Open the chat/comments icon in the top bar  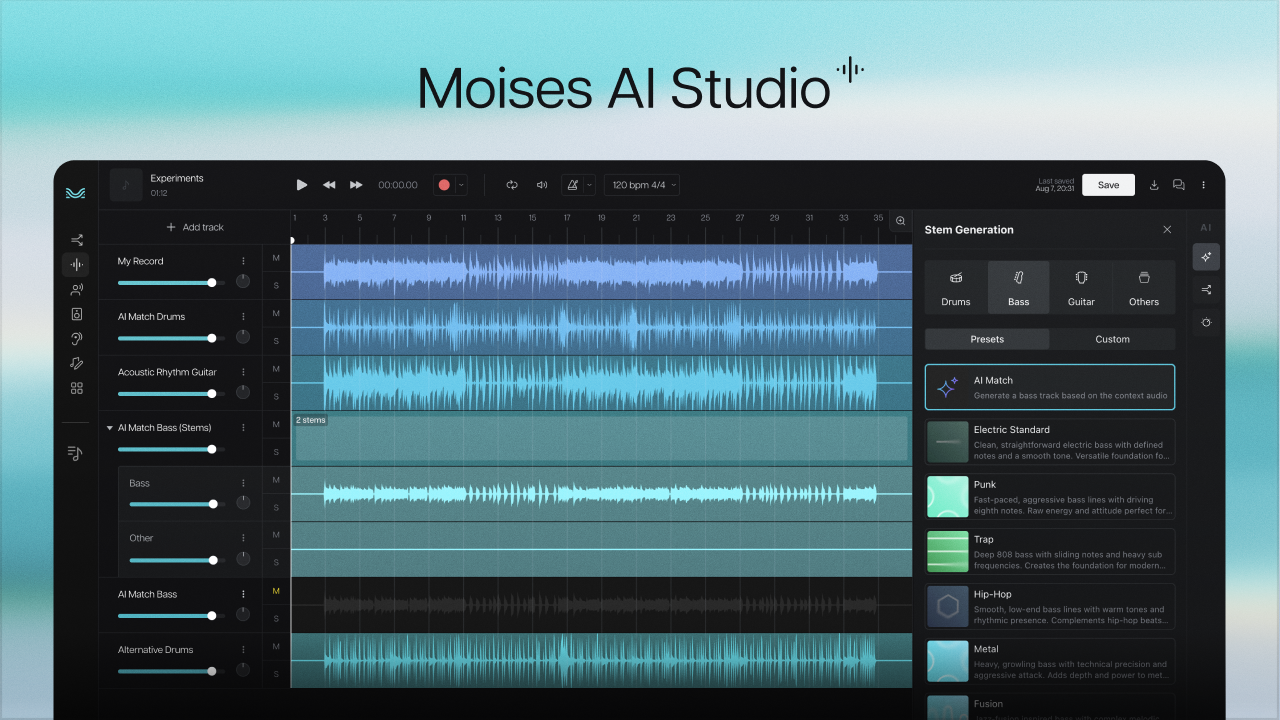pyautogui.click(x=1179, y=184)
